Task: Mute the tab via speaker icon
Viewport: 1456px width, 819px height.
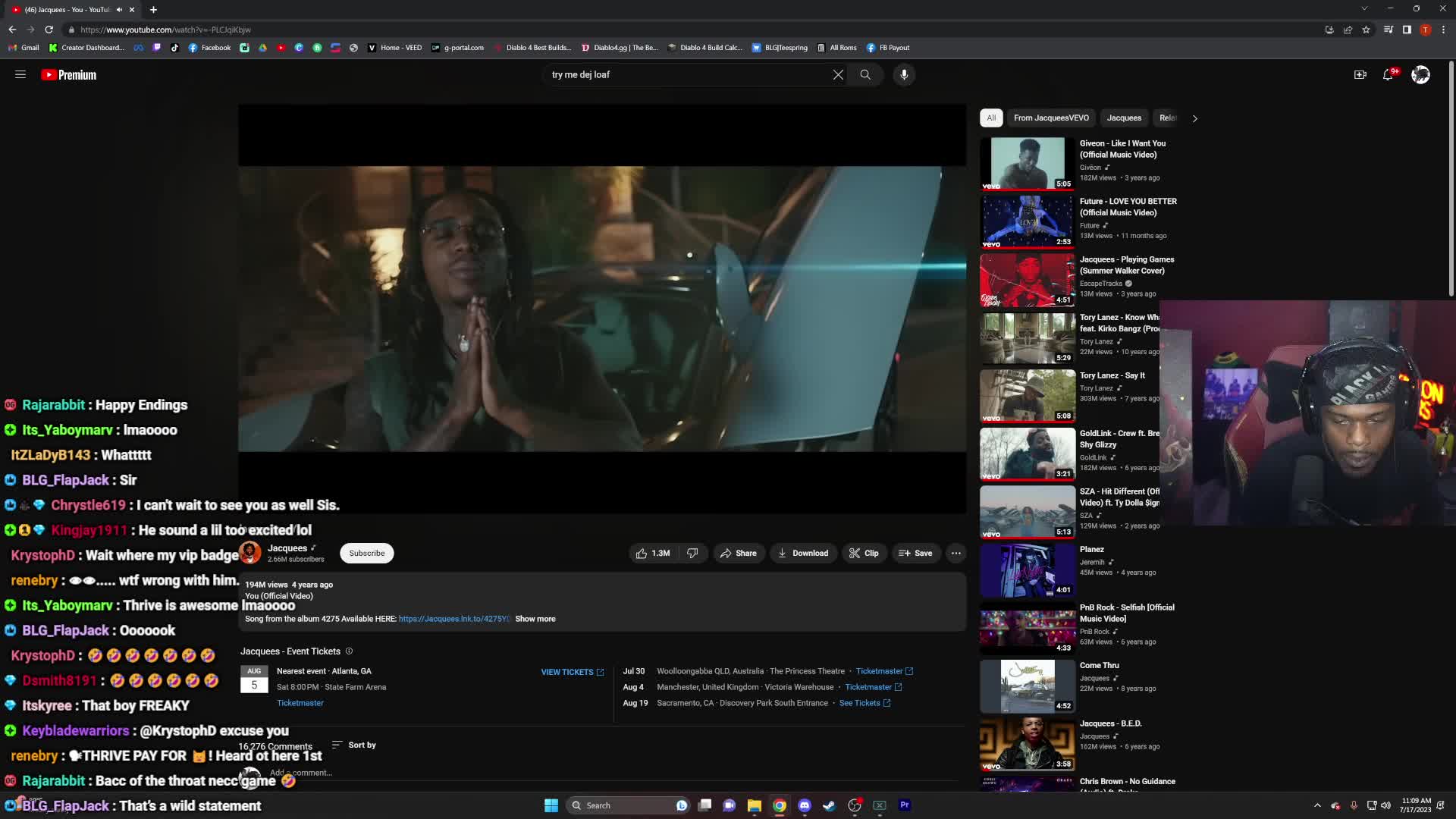Action: click(x=119, y=10)
